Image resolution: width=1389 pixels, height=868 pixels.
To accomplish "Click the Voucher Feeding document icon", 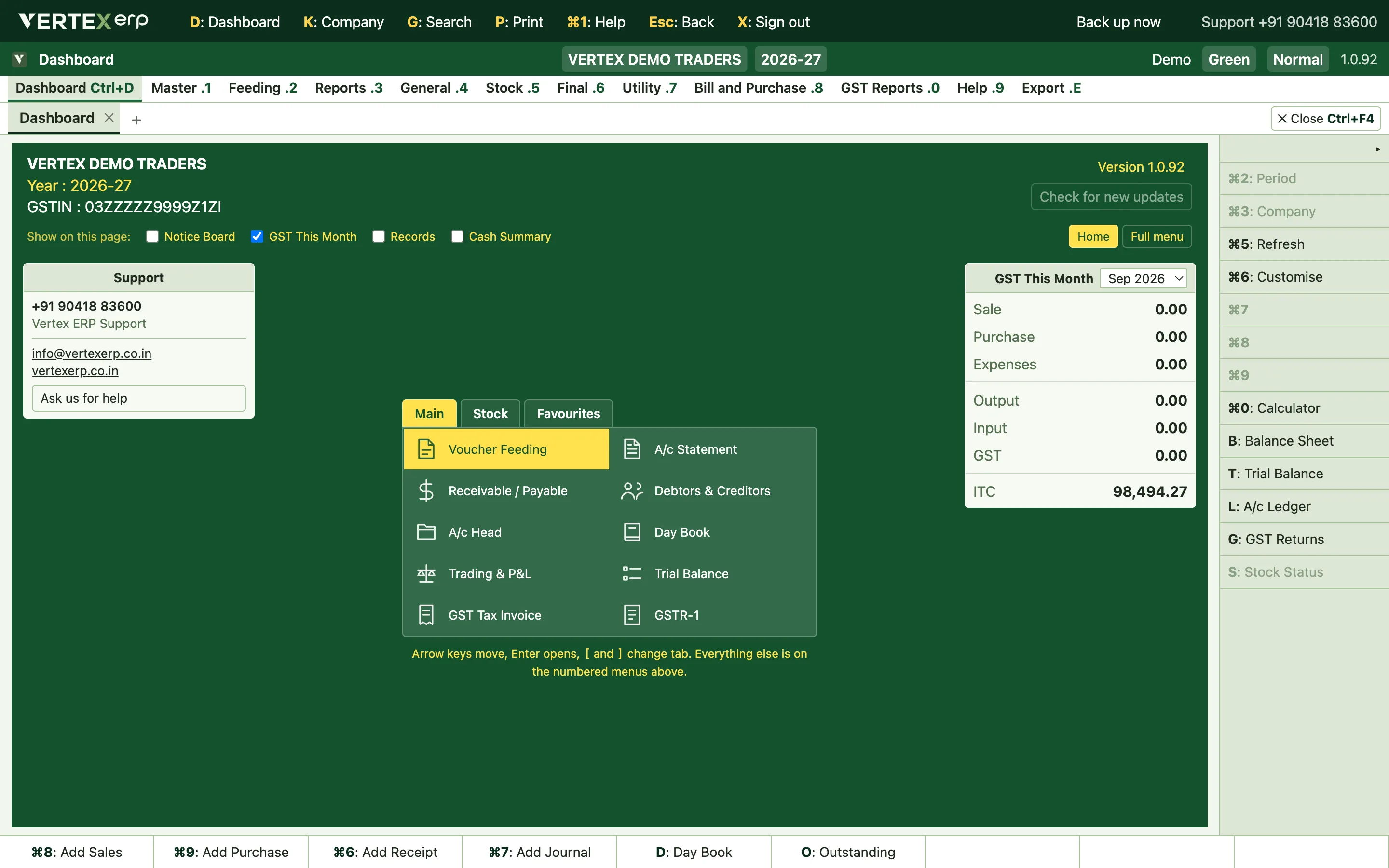I will [426, 449].
